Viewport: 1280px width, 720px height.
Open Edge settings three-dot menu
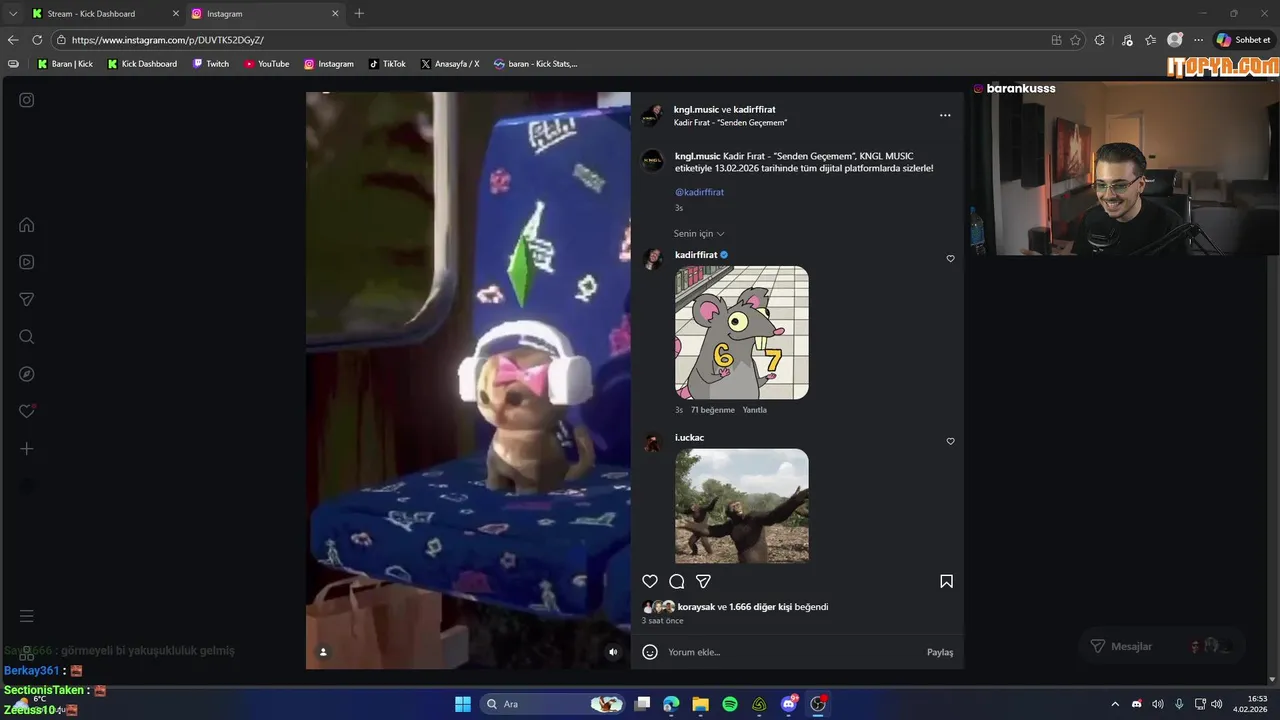point(1198,40)
